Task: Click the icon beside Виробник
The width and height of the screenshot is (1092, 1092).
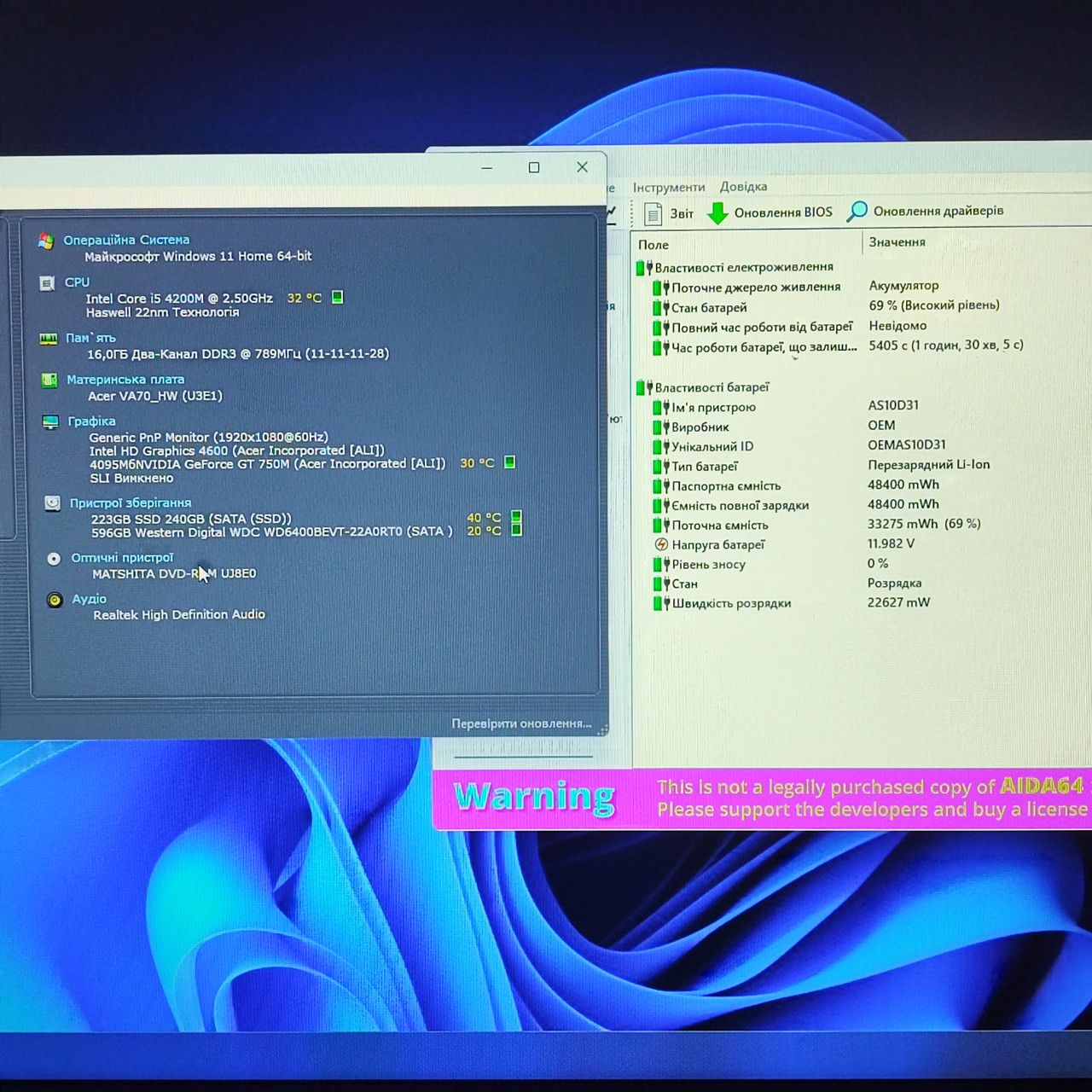Action: coord(661,427)
